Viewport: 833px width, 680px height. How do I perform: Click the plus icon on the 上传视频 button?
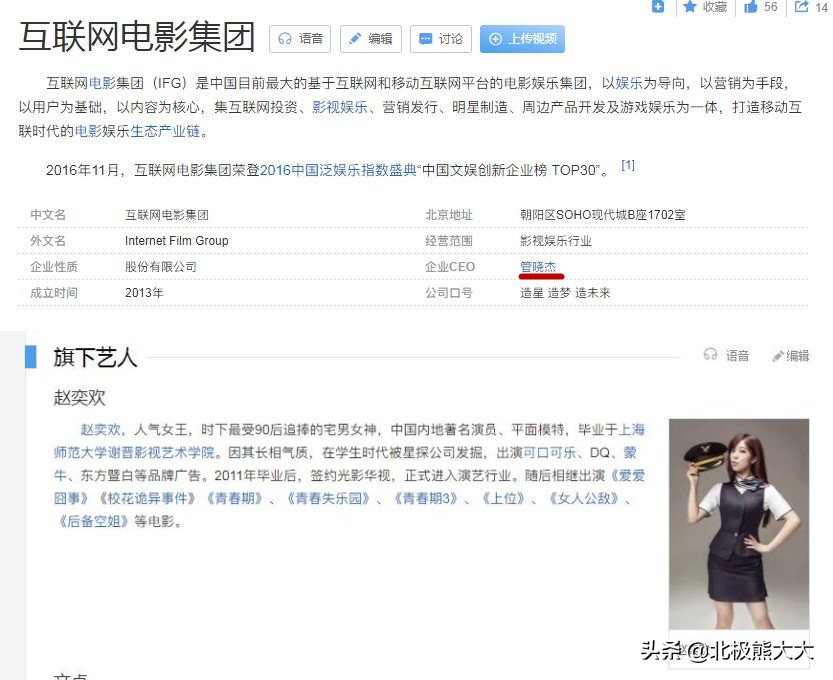point(496,39)
